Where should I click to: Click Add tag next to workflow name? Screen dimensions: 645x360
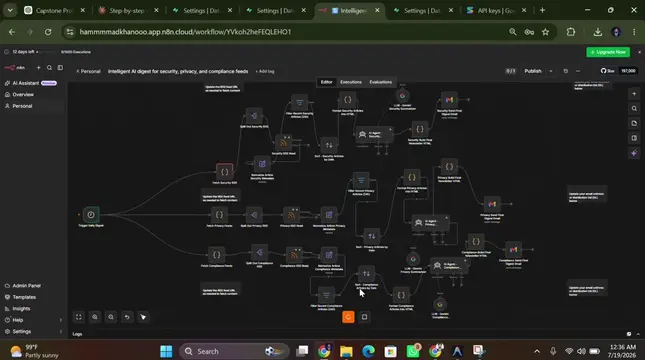tap(265, 71)
